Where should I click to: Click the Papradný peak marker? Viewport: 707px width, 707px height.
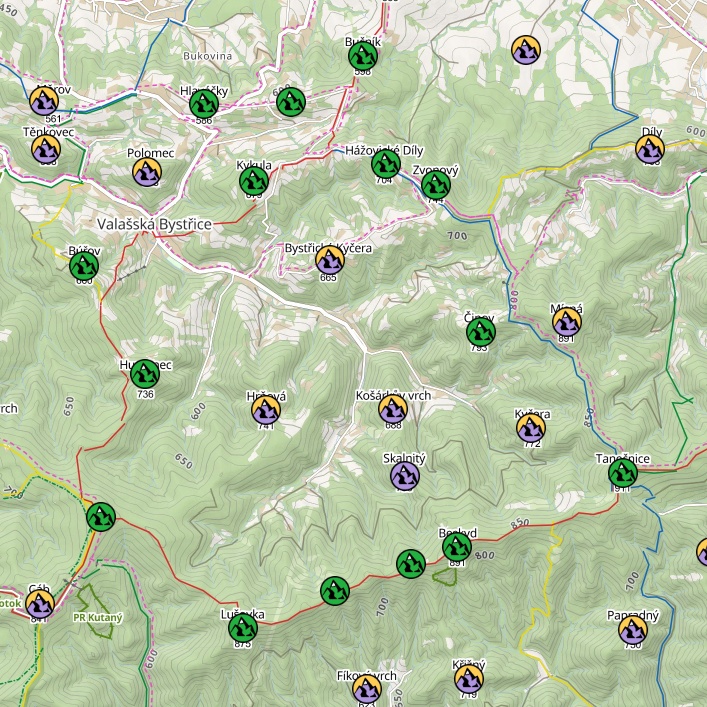point(632,629)
